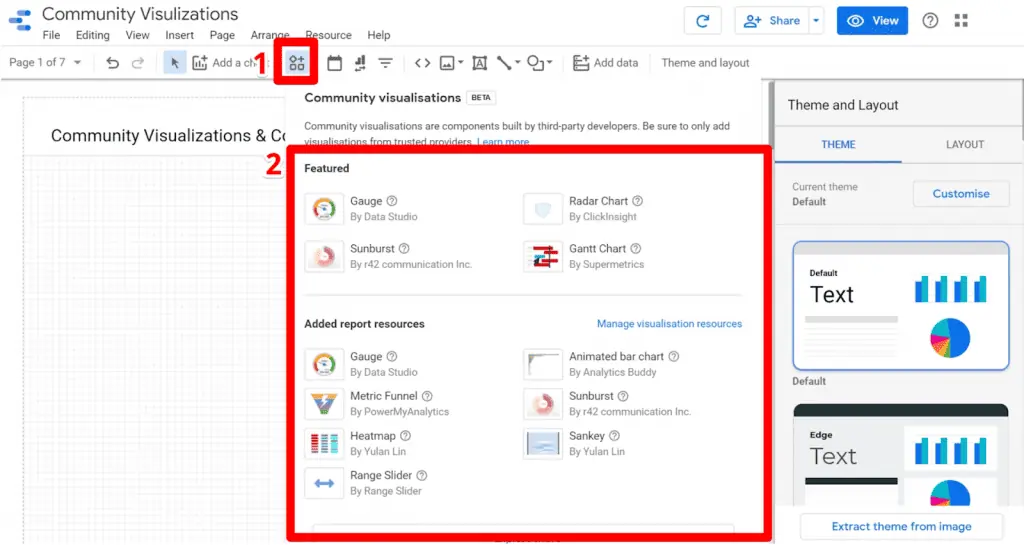Click the Add data button
Screen dimensions: 1024x545
coord(605,63)
